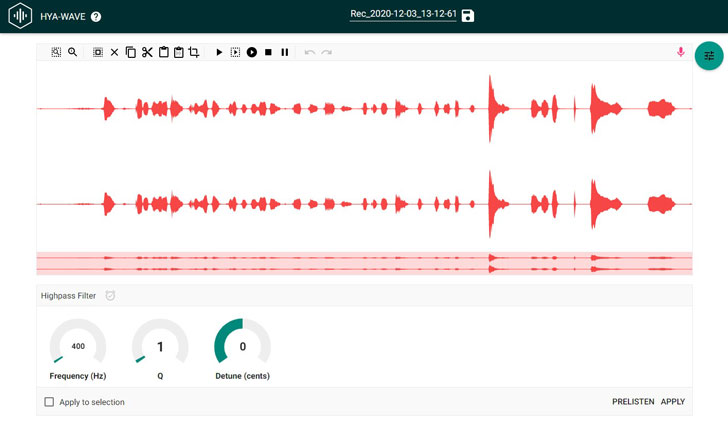Click the recording file name field
Viewport: 728px width, 434px height.
coord(402,15)
